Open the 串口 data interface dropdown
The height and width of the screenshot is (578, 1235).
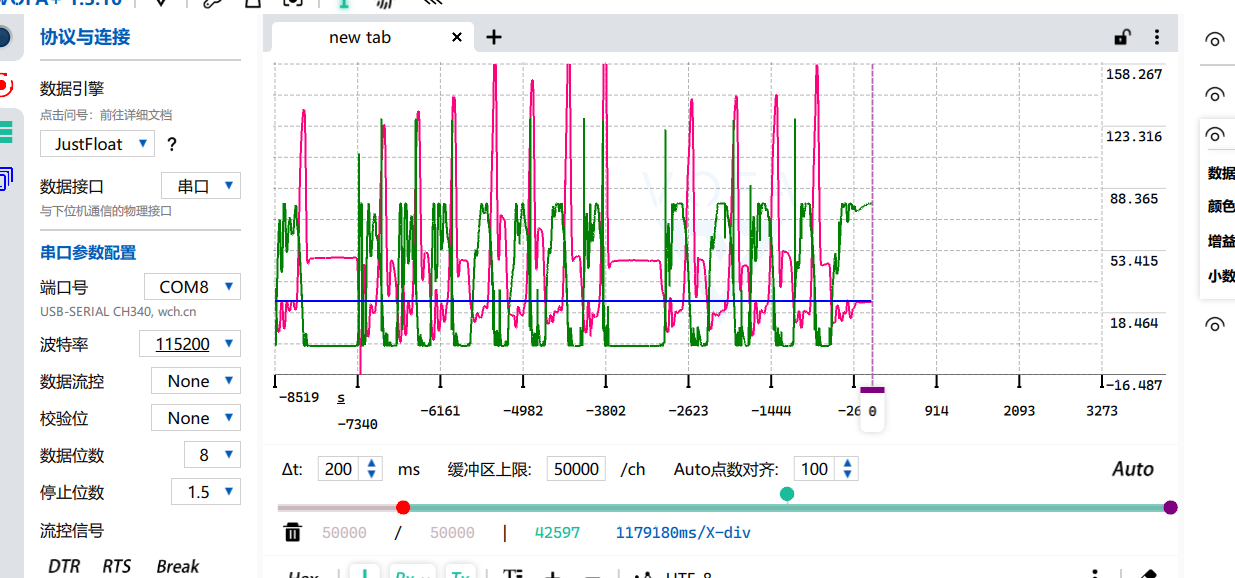pyautogui.click(x=201, y=186)
